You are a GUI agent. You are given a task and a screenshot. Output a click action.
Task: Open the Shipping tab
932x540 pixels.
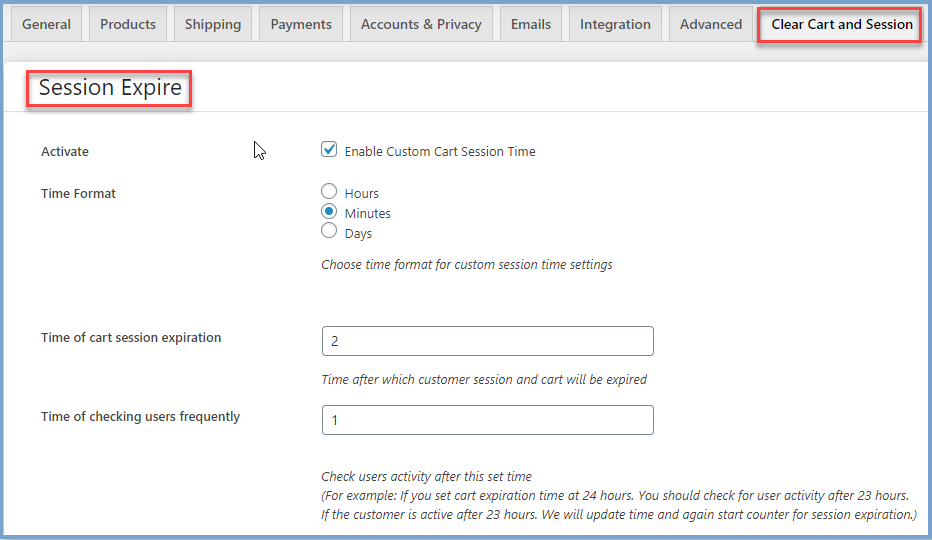click(x=213, y=24)
